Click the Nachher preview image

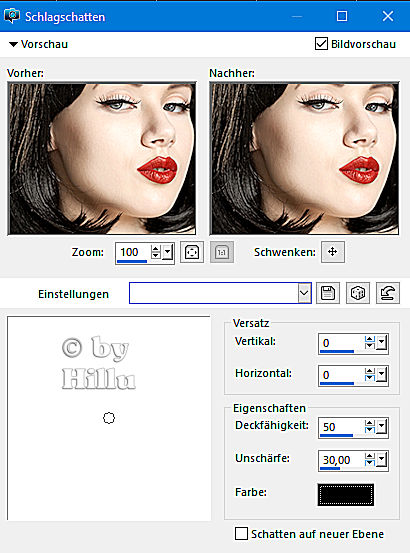[x=304, y=158]
